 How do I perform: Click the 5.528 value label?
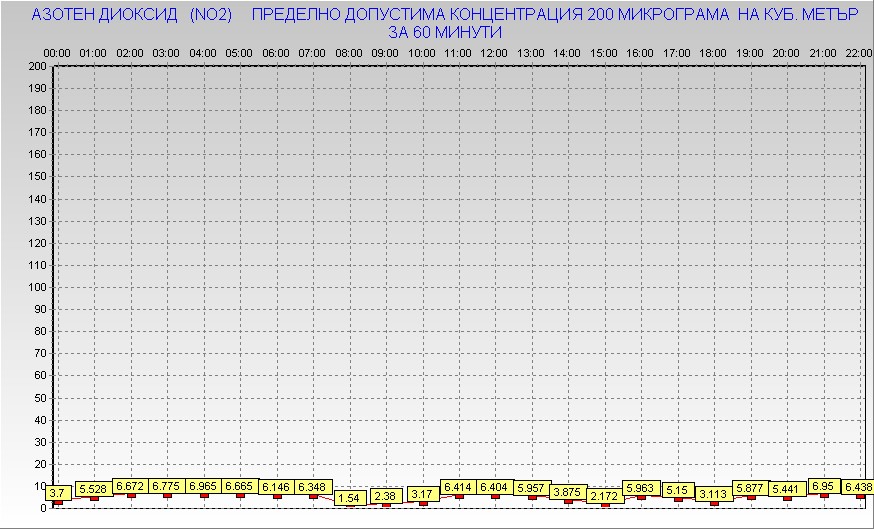(94, 489)
